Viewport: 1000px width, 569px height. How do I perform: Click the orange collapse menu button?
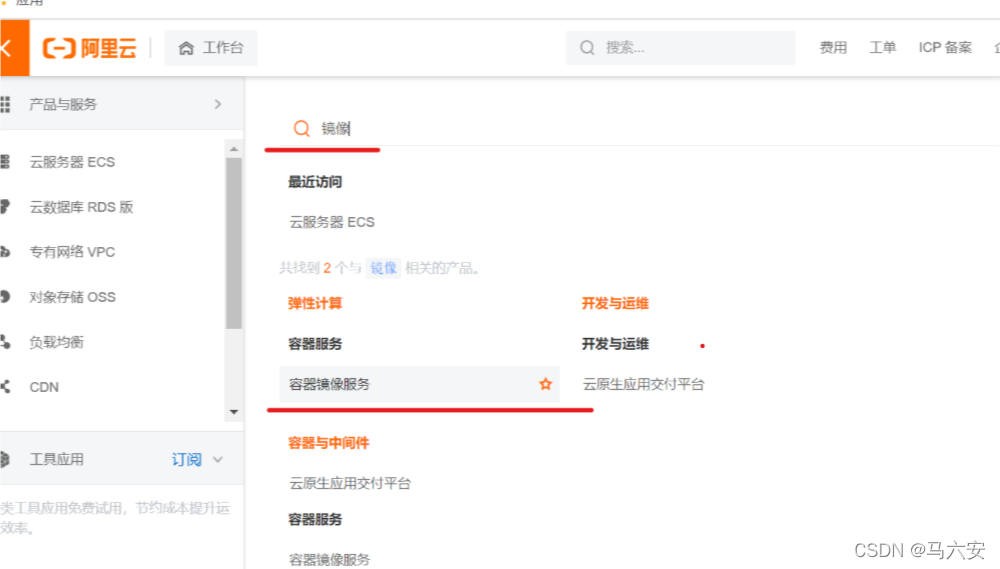[x=14, y=48]
